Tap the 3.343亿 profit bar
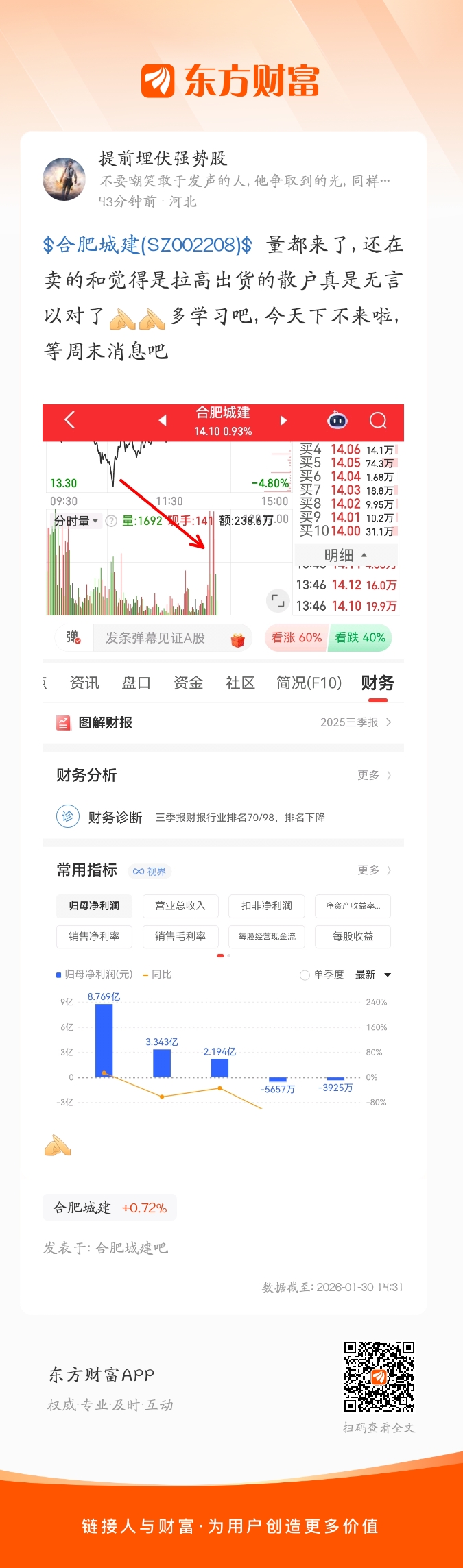Image resolution: width=463 pixels, height=1568 pixels. (162, 1063)
